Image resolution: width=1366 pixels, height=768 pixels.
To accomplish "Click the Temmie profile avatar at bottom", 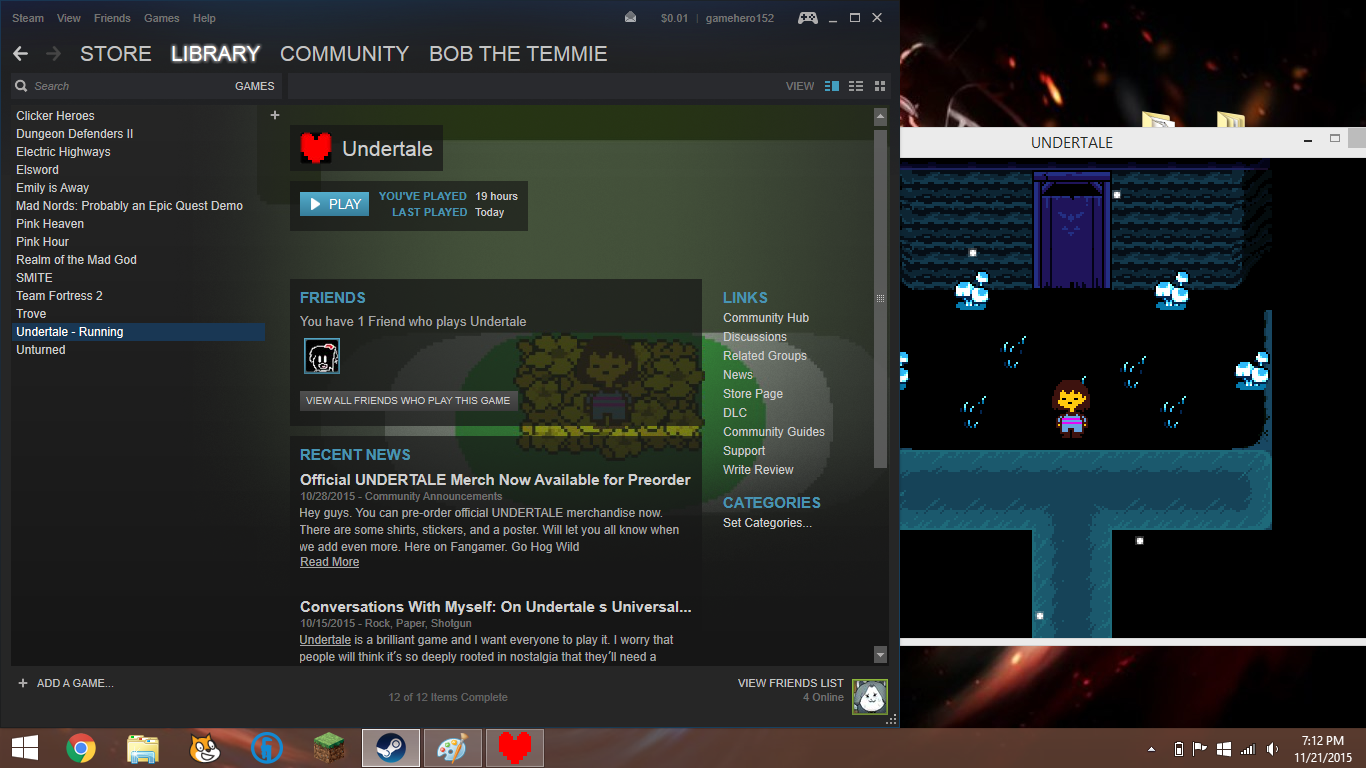I will 870,697.
